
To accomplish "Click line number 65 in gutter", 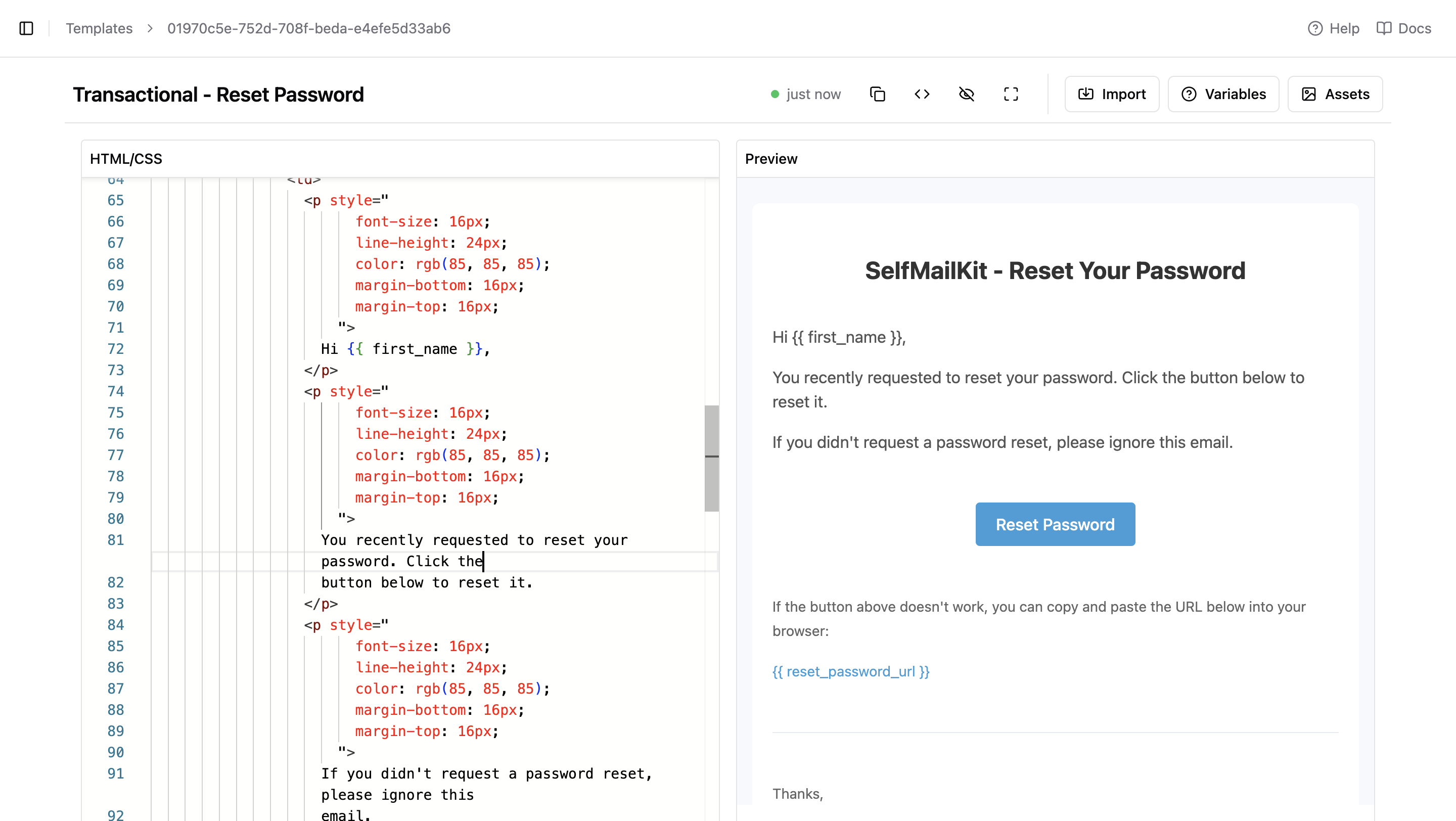I will (x=115, y=200).
